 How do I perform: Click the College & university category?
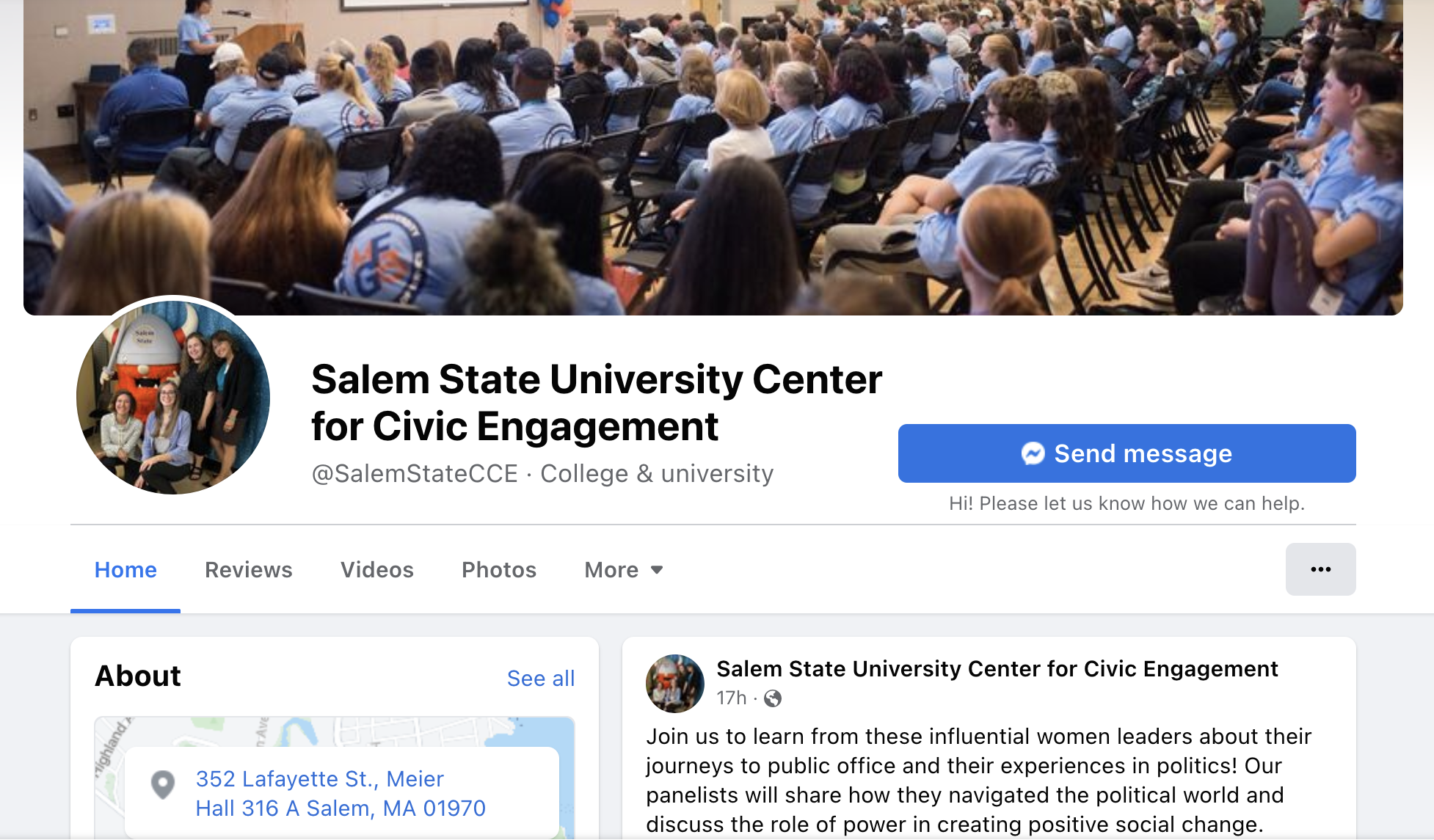tap(657, 474)
